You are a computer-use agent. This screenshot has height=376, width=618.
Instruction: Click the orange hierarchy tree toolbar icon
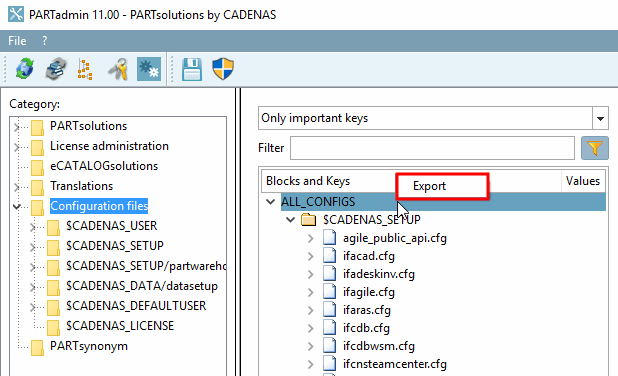(85, 69)
